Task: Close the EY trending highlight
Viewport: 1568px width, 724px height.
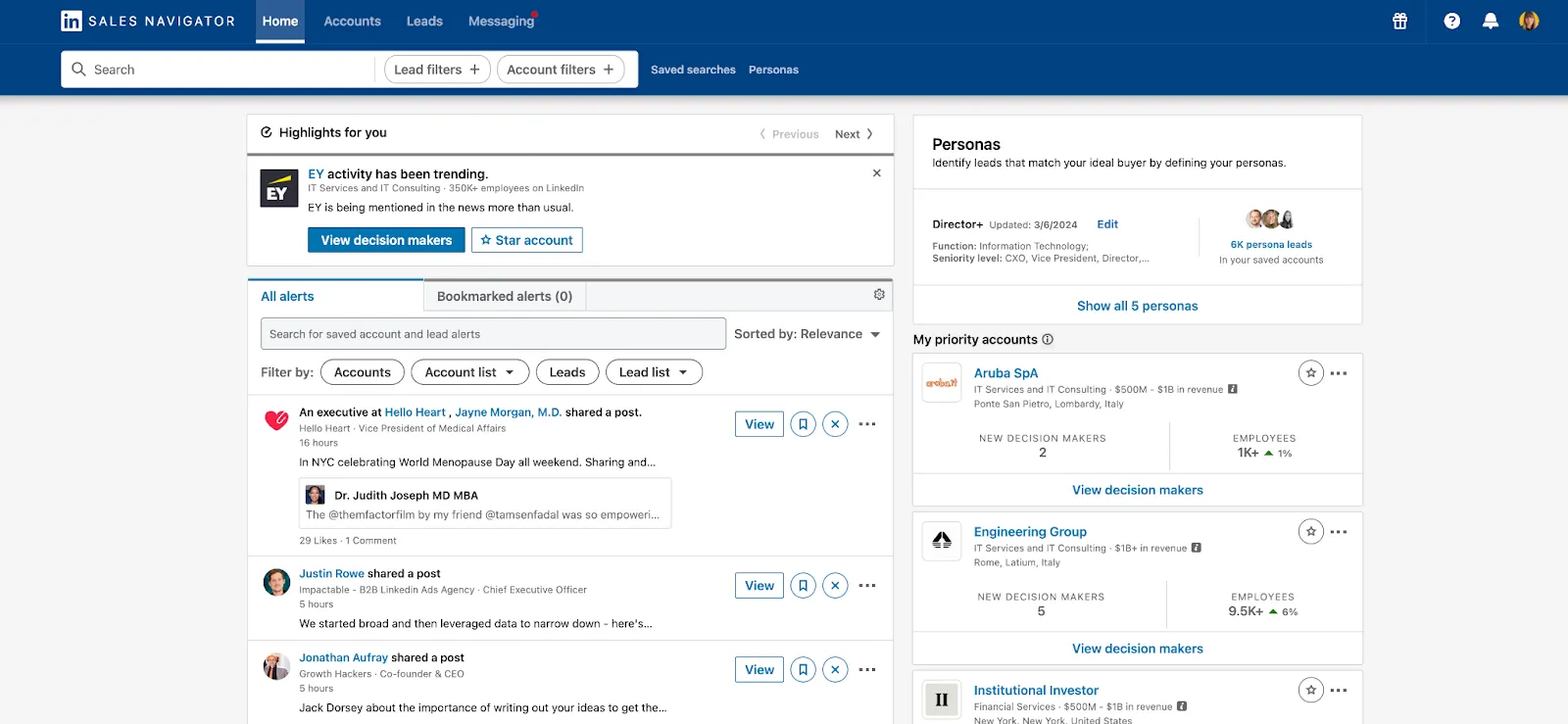Action: coord(877,173)
